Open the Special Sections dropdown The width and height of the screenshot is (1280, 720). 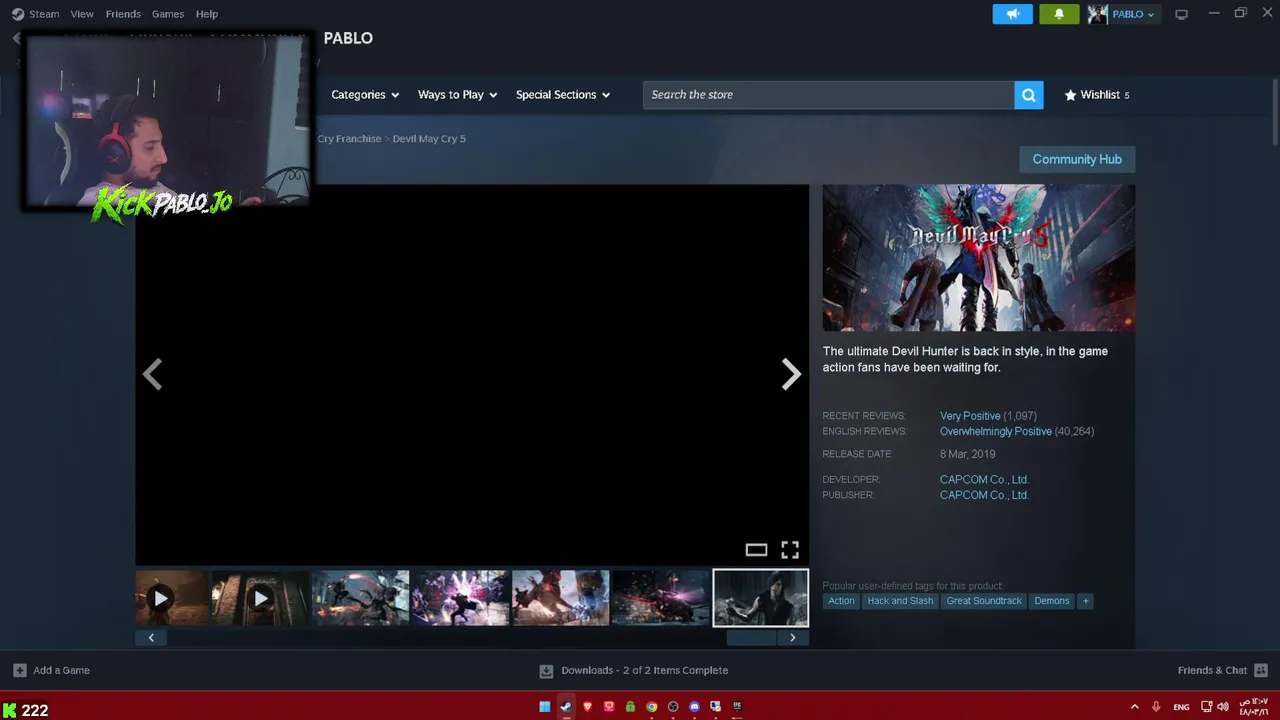[563, 95]
